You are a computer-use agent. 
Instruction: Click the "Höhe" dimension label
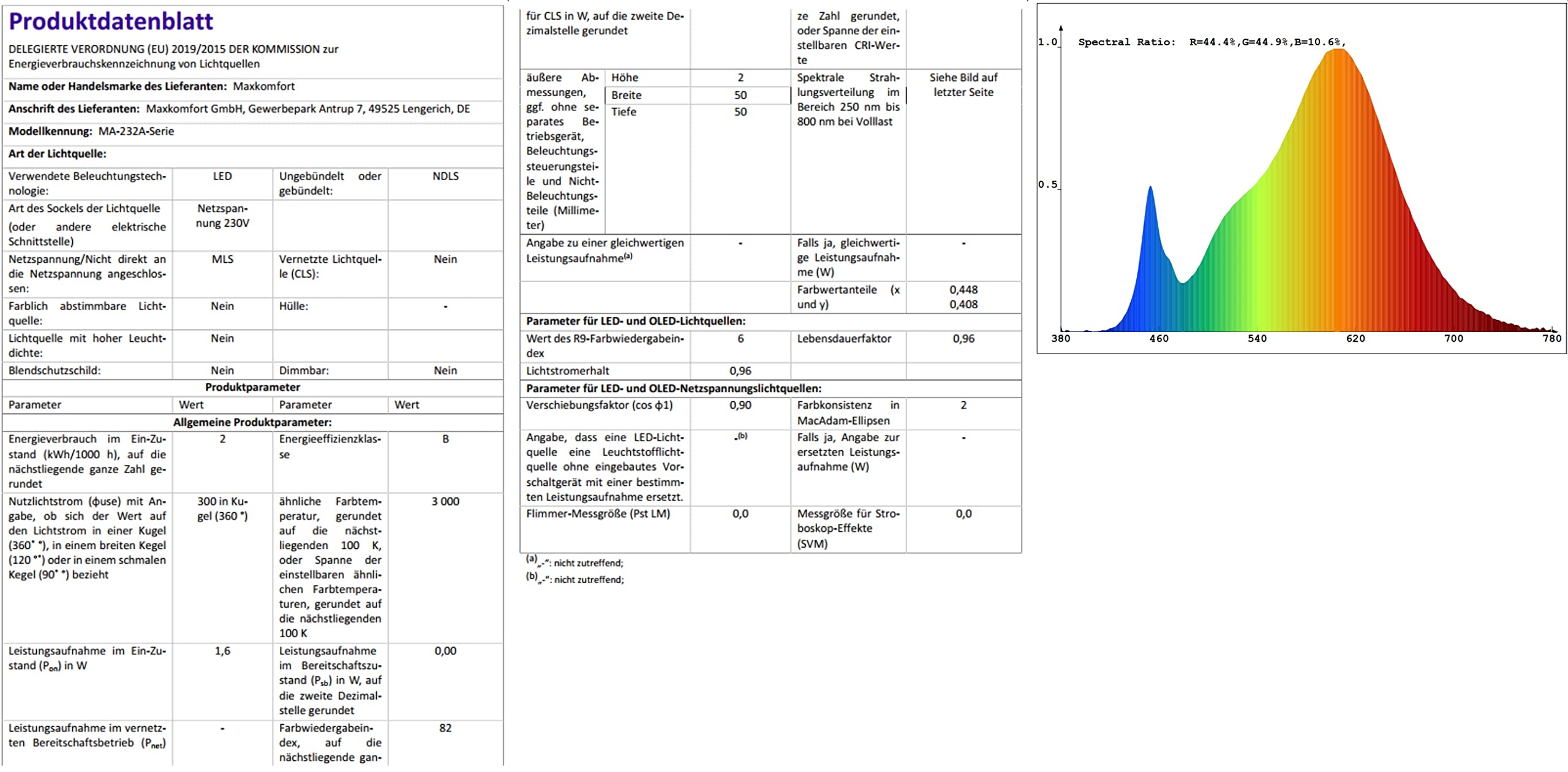(625, 78)
